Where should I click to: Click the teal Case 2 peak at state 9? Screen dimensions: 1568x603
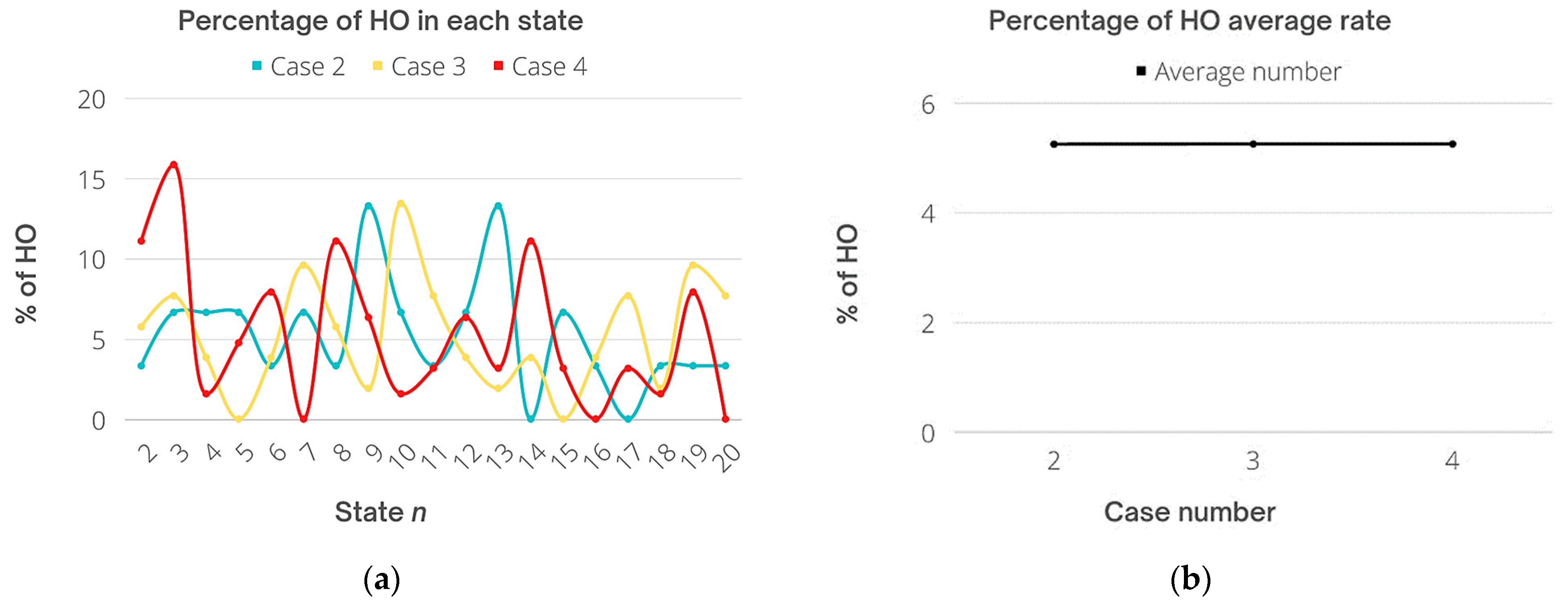coord(368,206)
